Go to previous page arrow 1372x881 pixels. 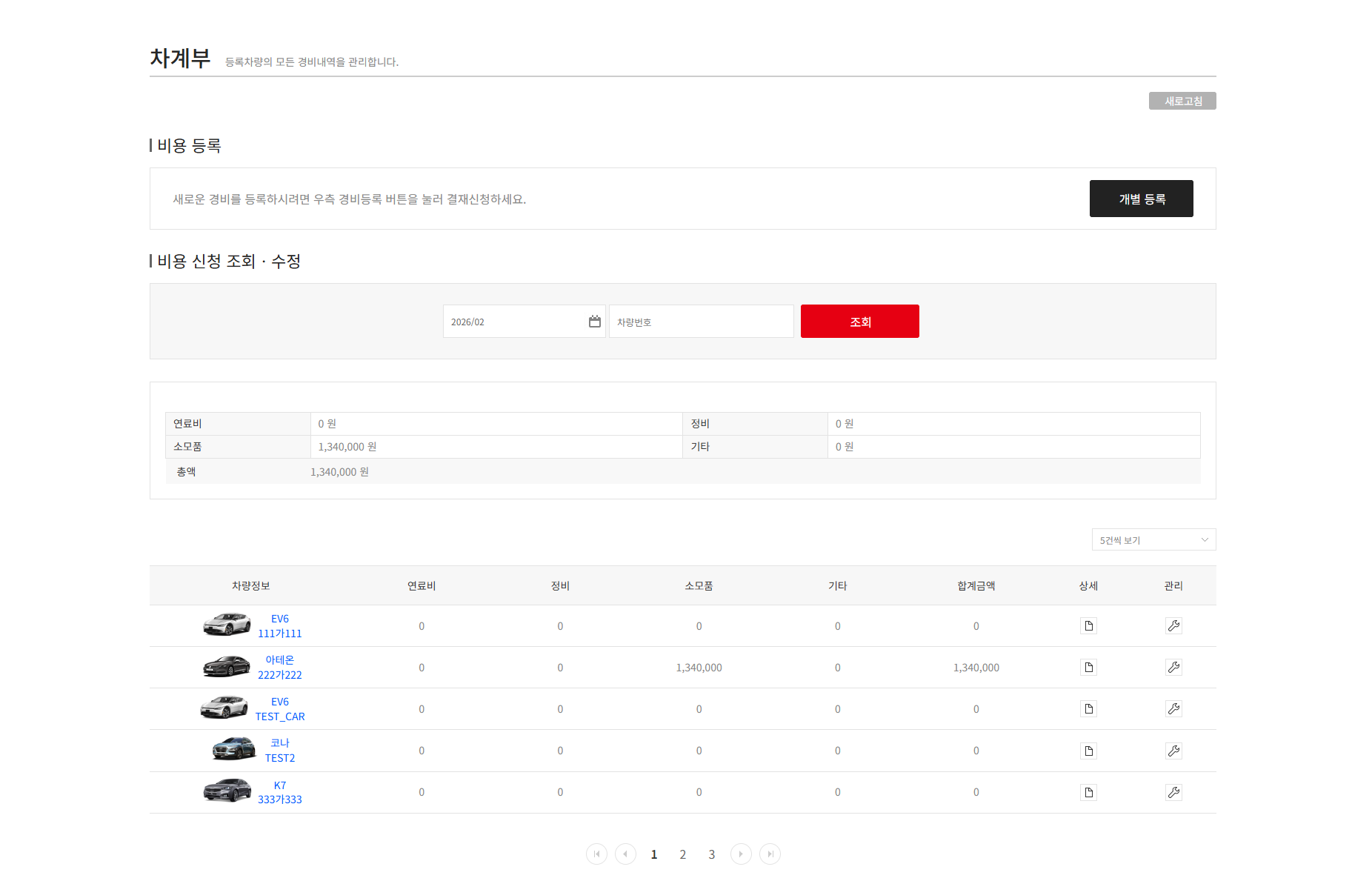tap(625, 854)
